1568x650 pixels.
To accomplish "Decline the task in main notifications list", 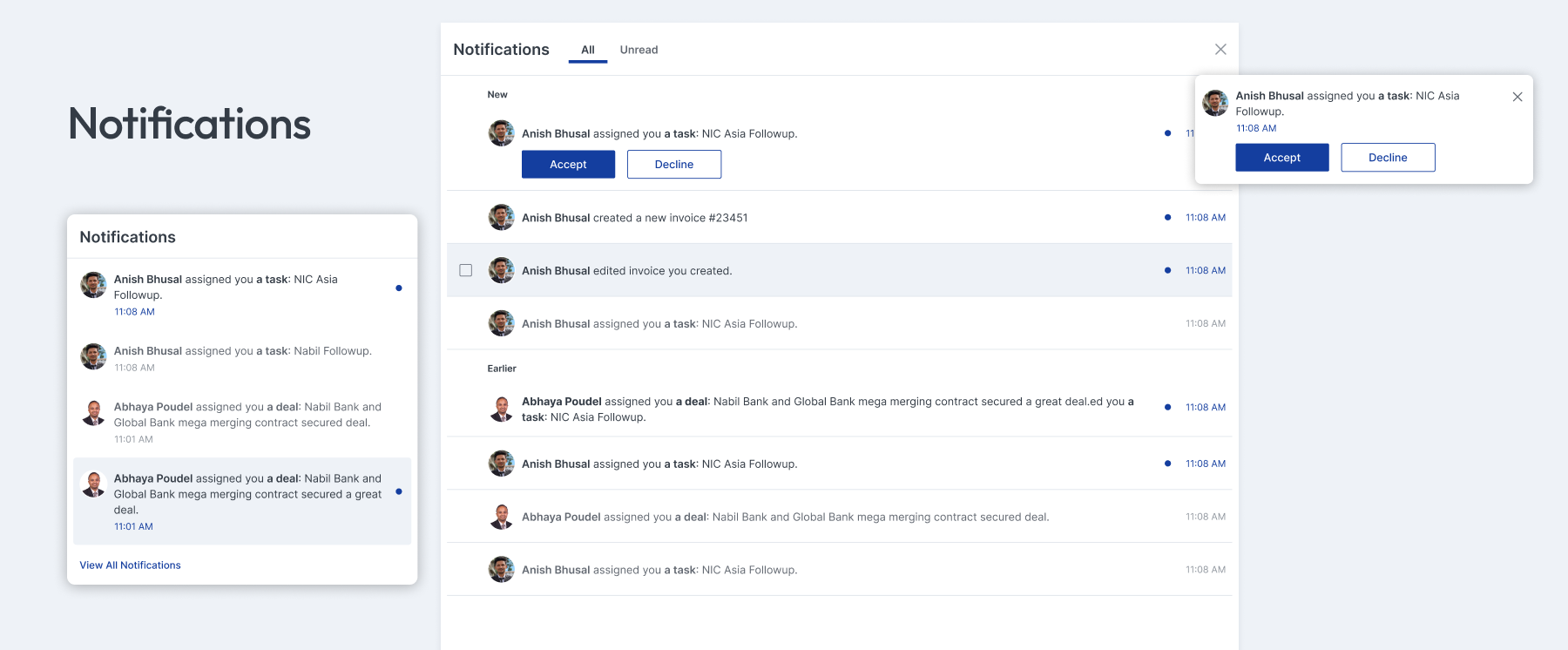I will 674,165.
